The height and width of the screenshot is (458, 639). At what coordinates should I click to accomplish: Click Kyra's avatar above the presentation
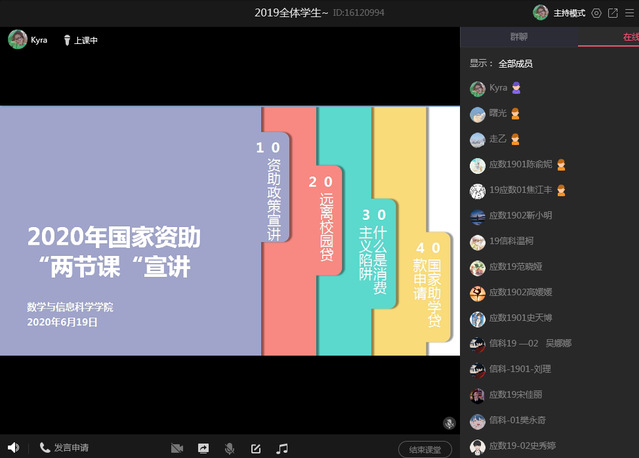(x=17, y=39)
